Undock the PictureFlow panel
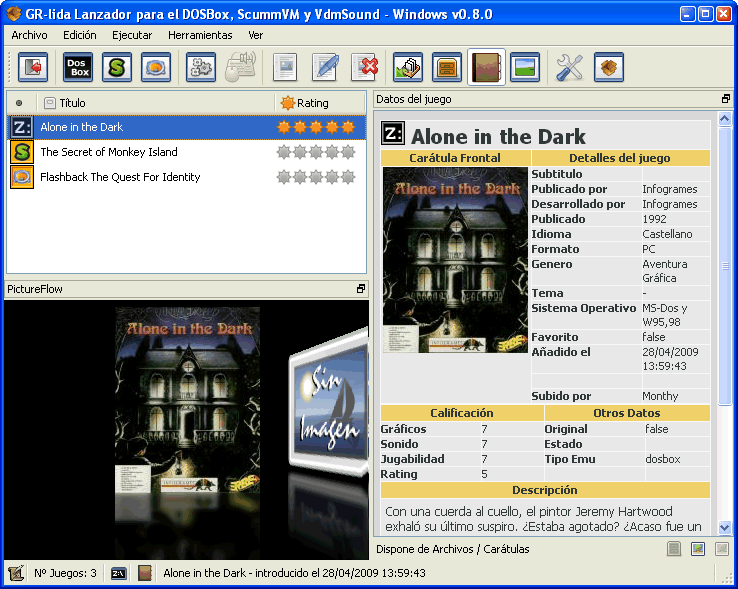 tap(361, 289)
